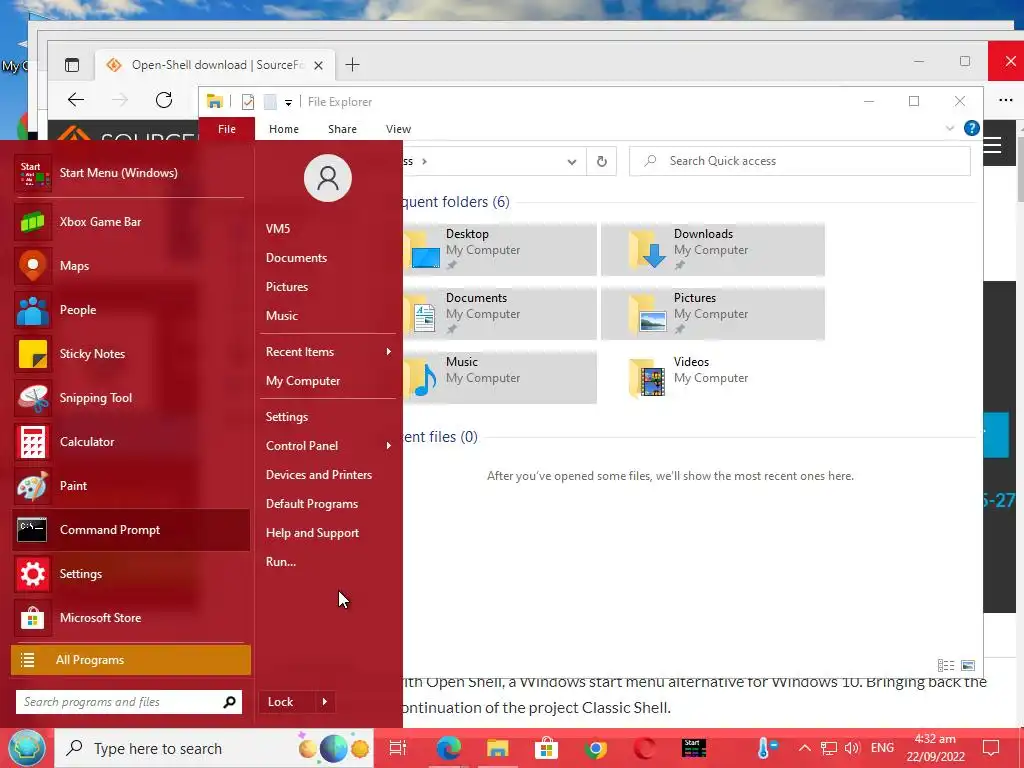Open a new browser tab
The width and height of the screenshot is (1024, 768).
click(352, 65)
